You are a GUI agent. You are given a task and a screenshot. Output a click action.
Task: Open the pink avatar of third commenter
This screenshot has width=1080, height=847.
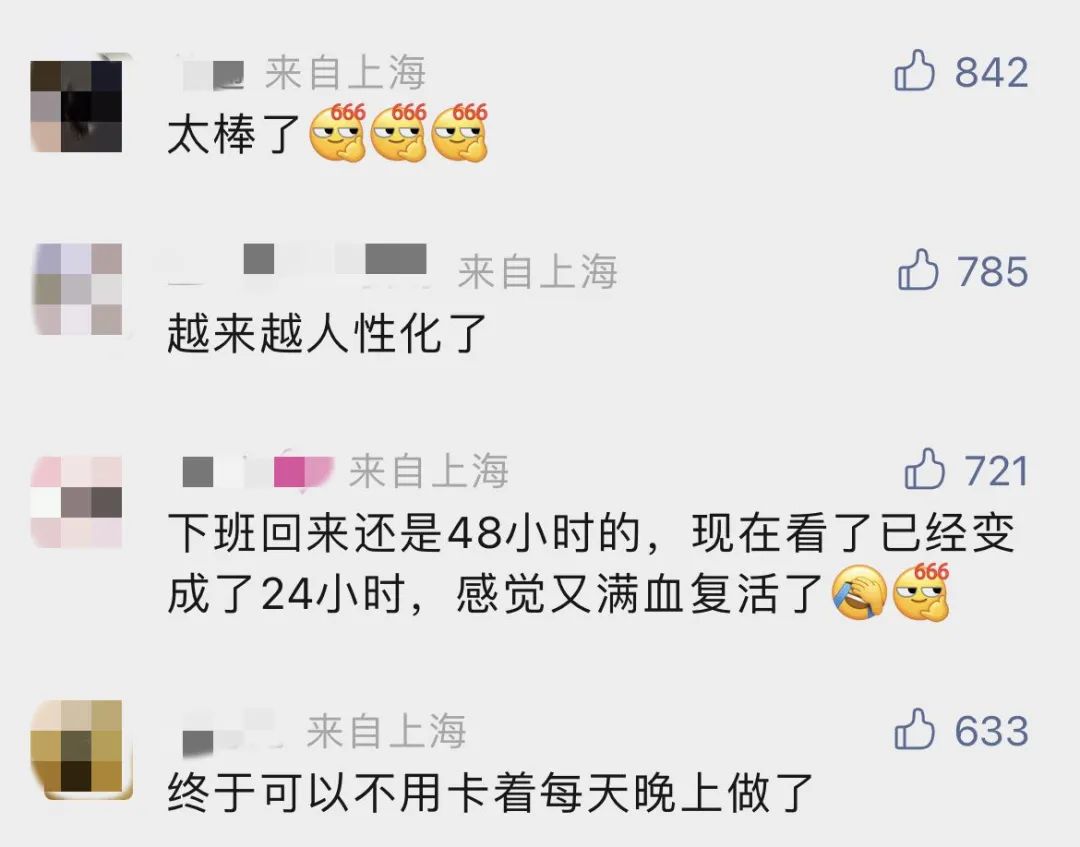point(76,502)
